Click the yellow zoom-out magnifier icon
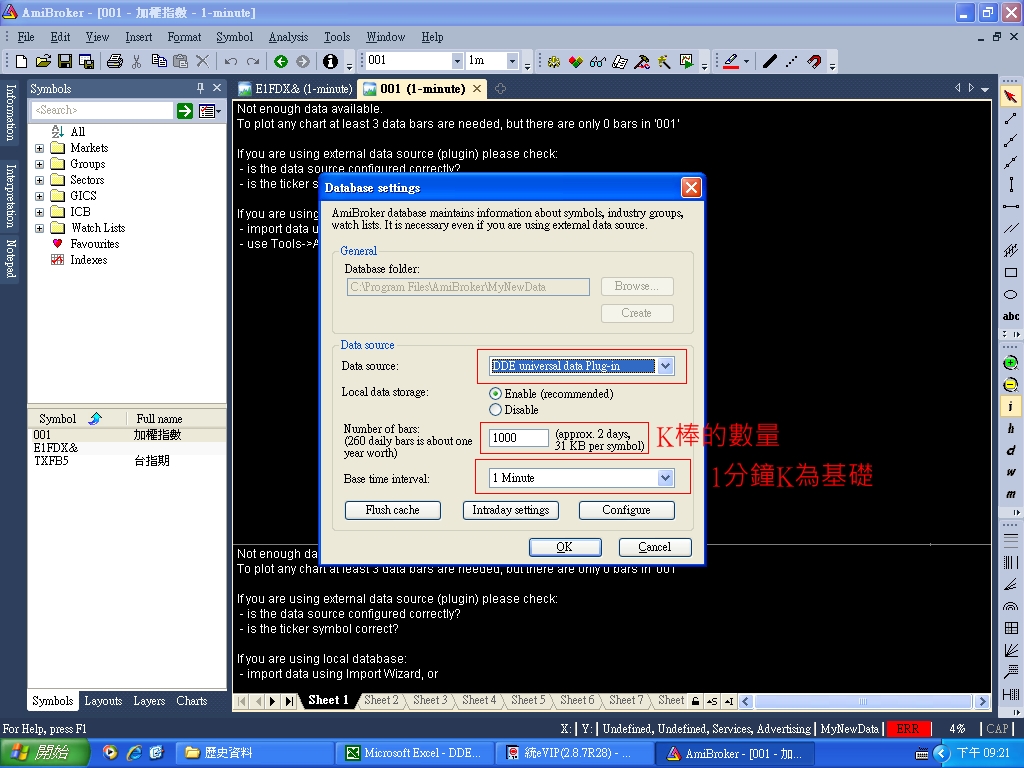The width and height of the screenshot is (1024, 768). click(x=1010, y=385)
